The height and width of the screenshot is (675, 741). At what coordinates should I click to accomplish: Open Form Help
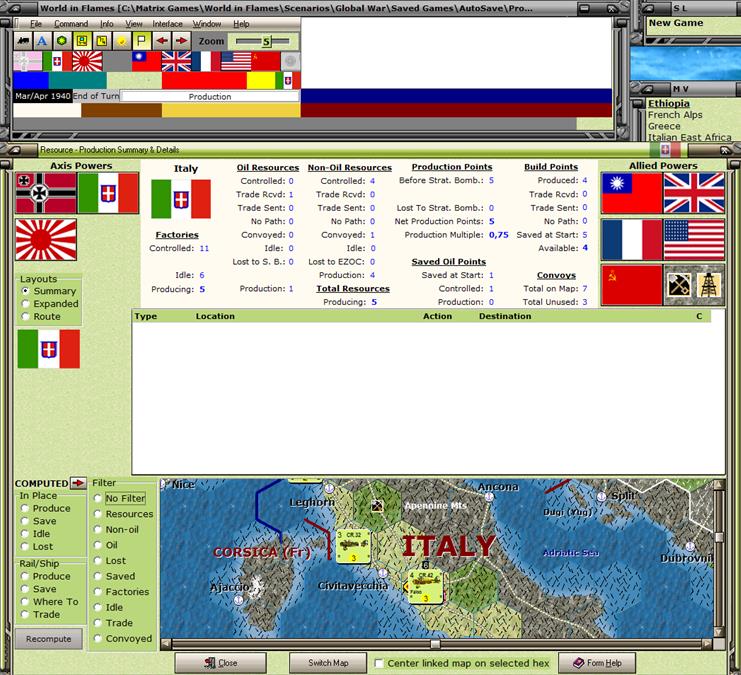tap(597, 663)
